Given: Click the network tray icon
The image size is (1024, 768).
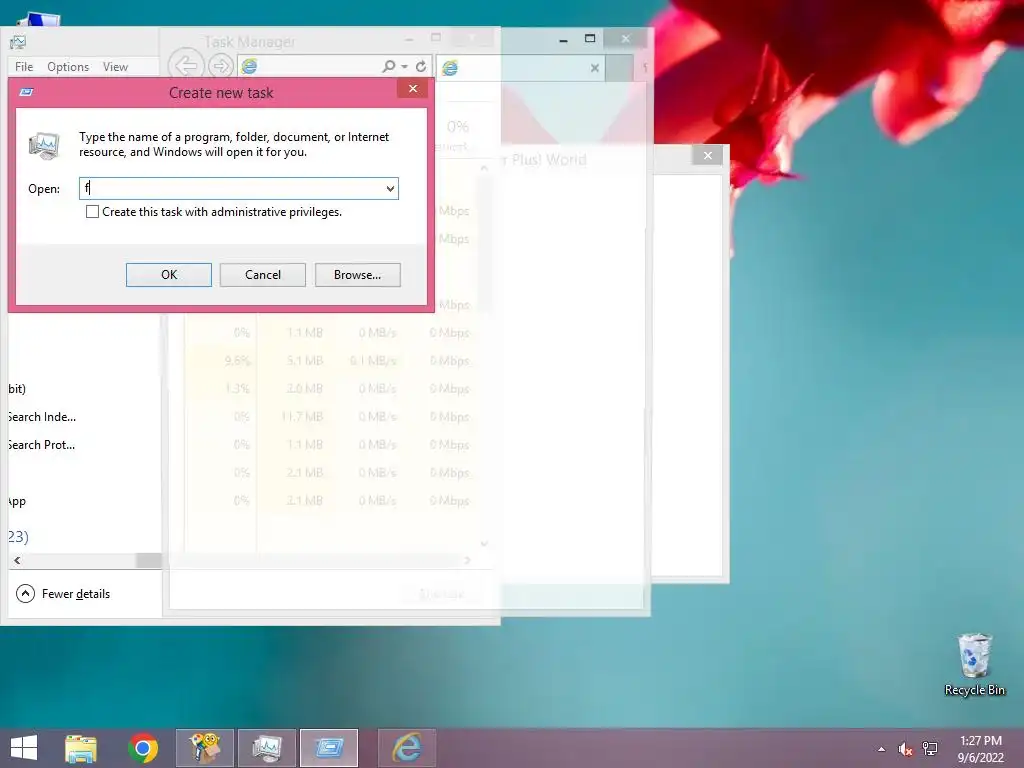Looking at the screenshot, I should [930, 749].
